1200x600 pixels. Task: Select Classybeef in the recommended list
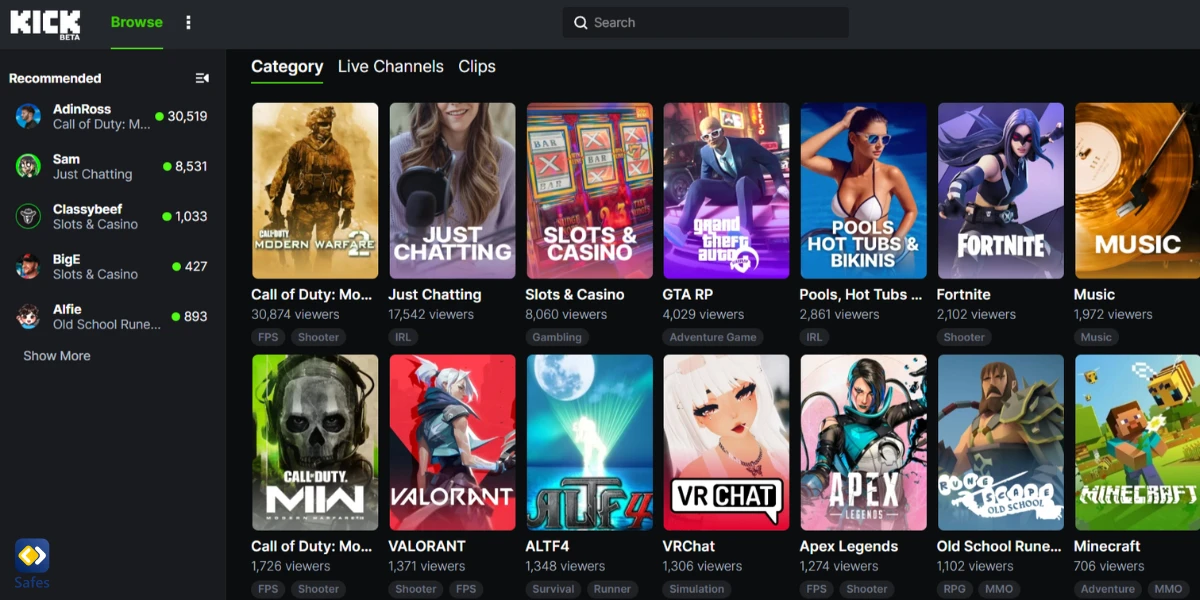tap(112, 216)
